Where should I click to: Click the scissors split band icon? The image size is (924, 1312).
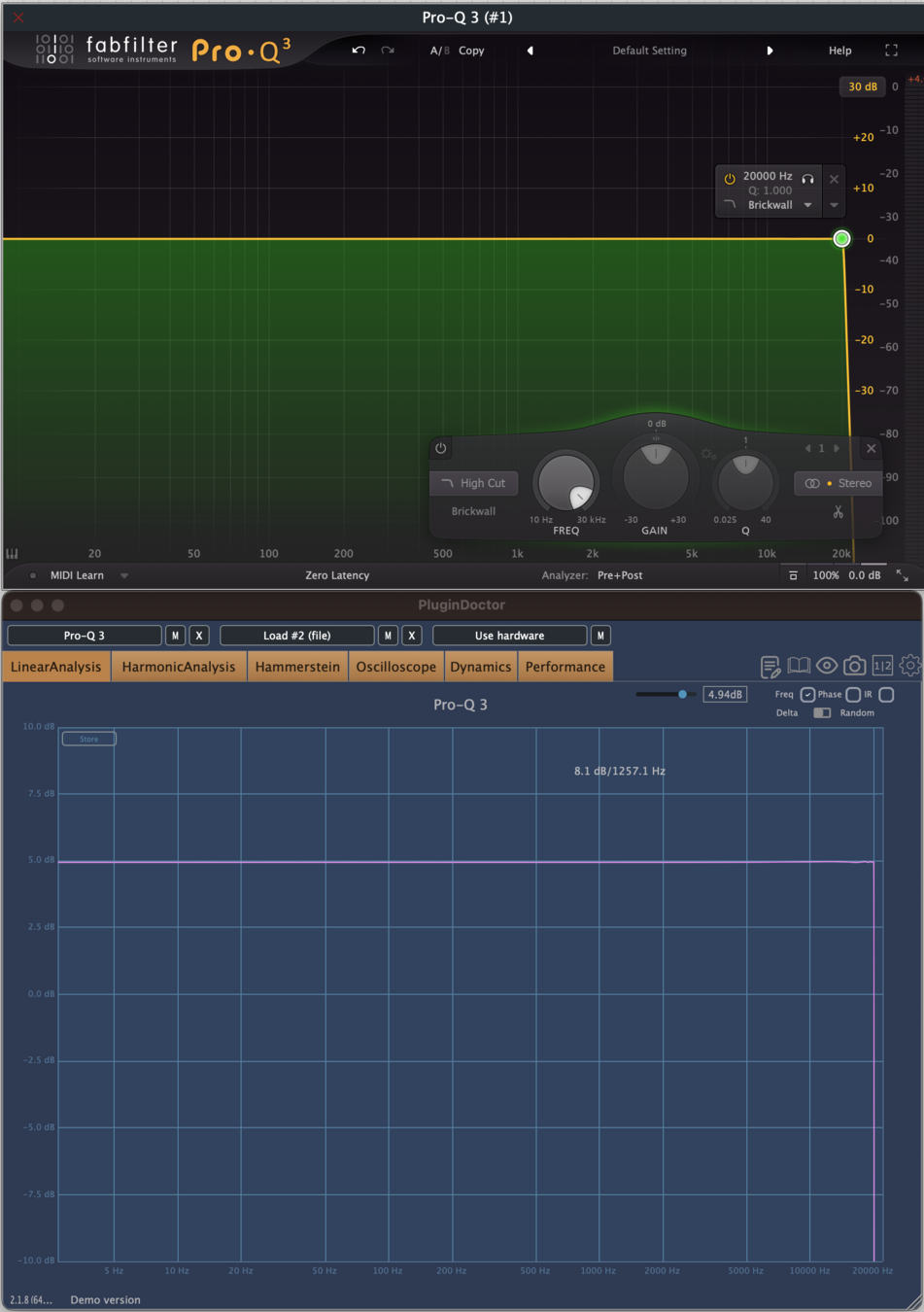[x=838, y=511]
